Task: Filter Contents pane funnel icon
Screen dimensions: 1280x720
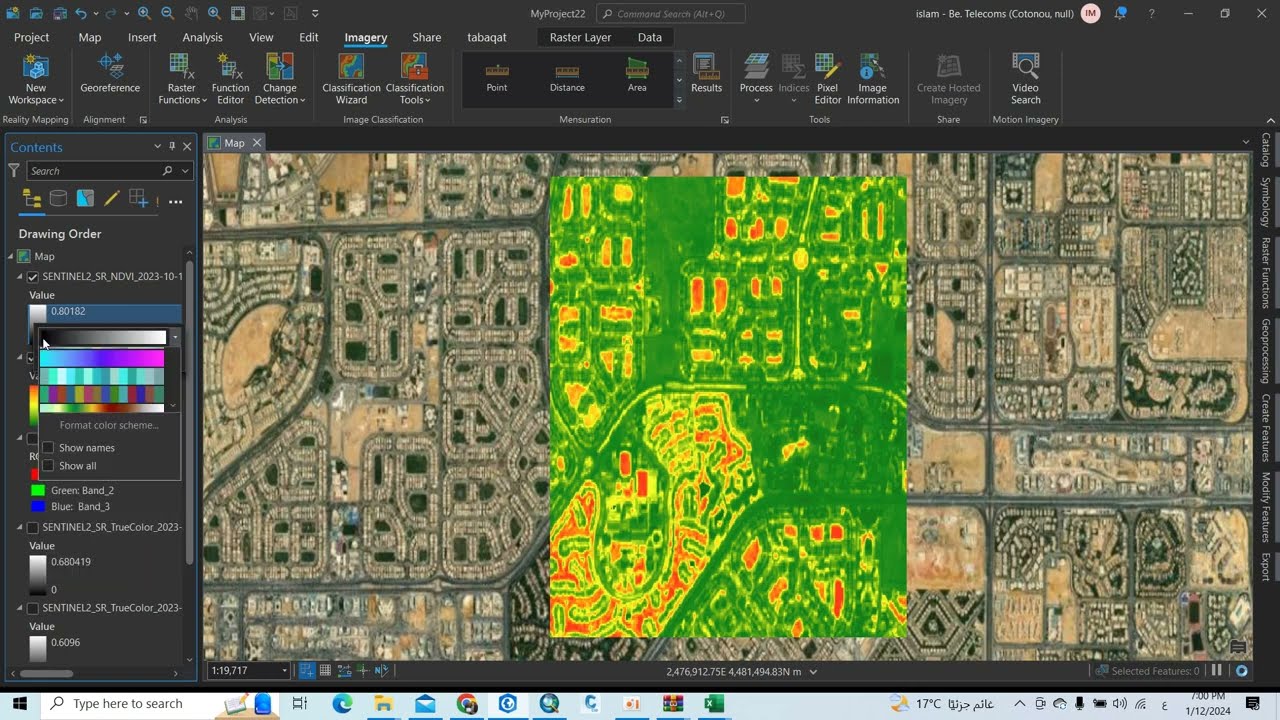Action: pos(14,171)
